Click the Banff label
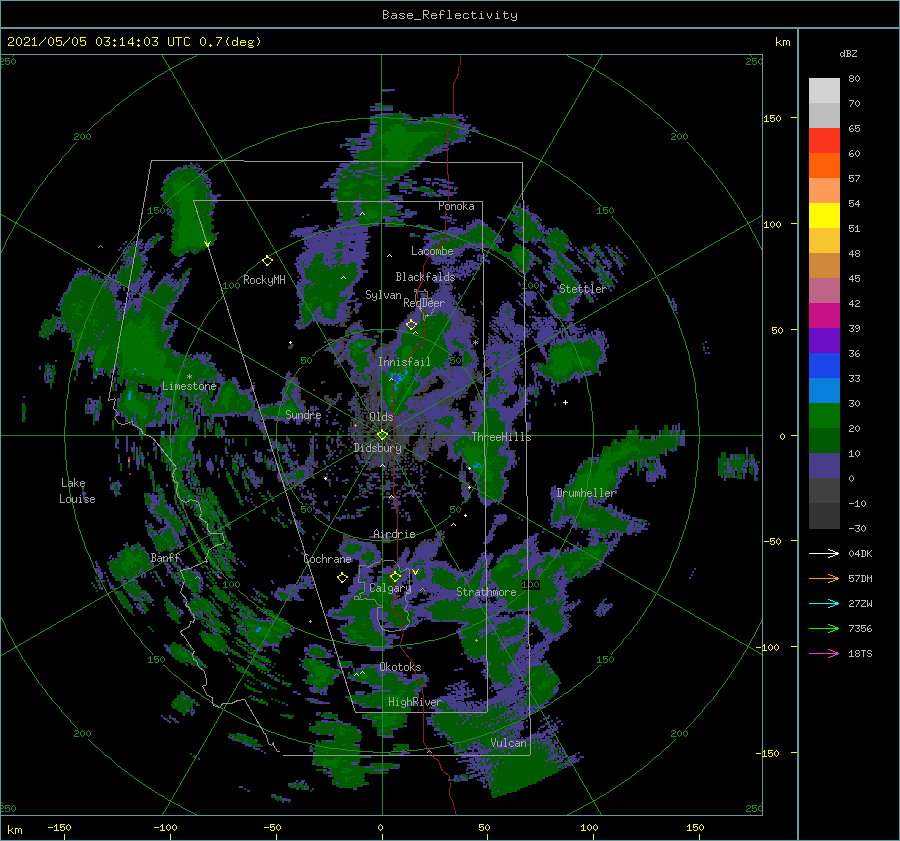The image size is (900, 841). [x=165, y=558]
